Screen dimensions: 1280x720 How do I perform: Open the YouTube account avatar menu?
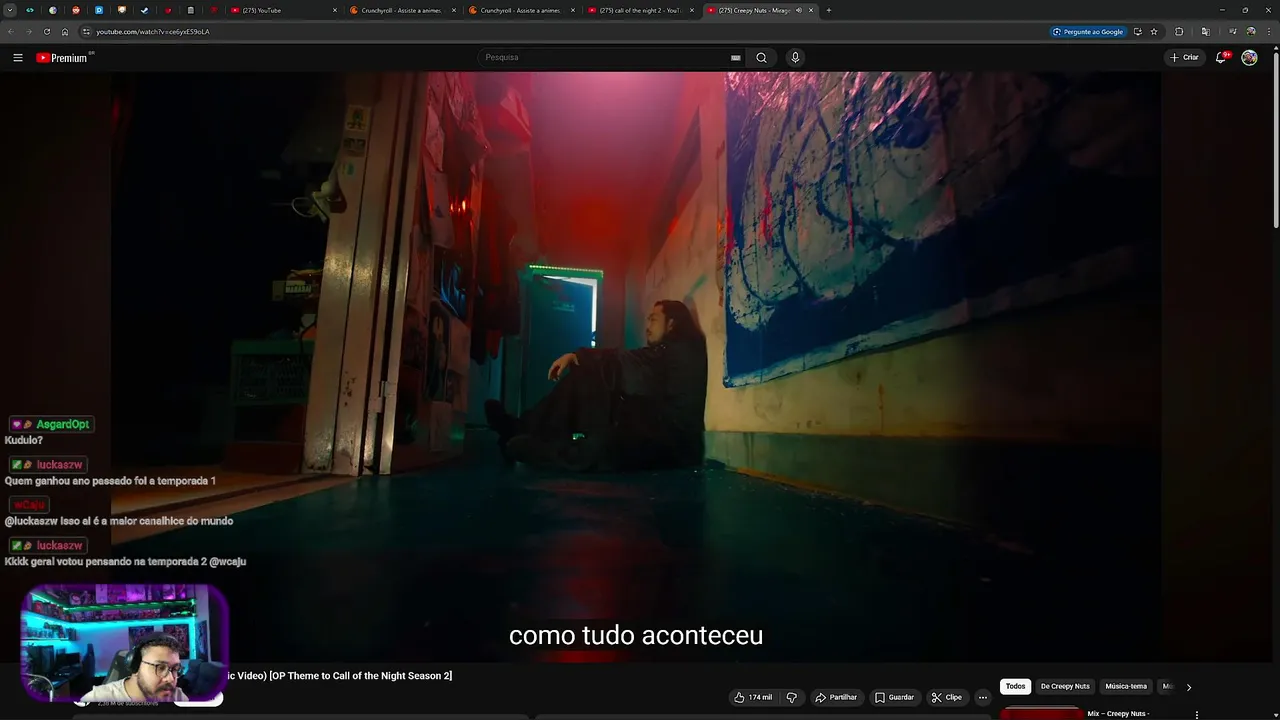point(1249,57)
